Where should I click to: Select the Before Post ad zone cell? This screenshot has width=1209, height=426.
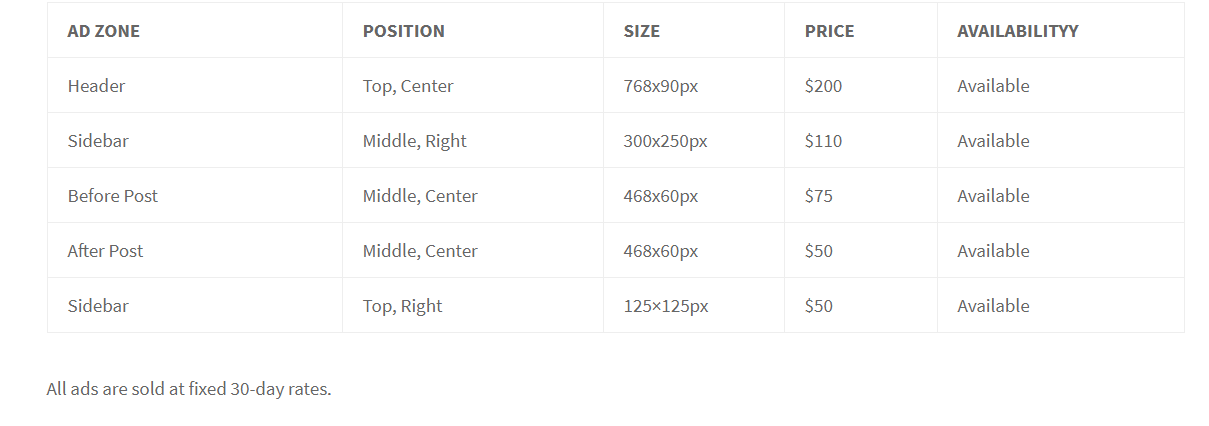[195, 196]
